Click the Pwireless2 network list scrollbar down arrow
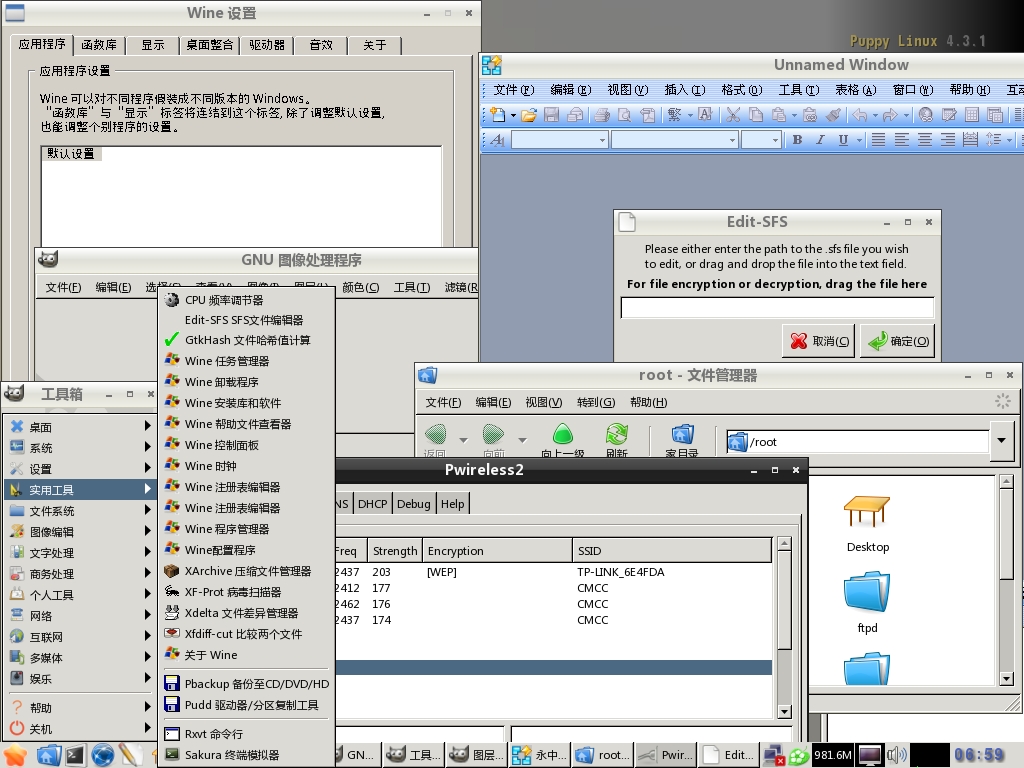 (x=785, y=711)
